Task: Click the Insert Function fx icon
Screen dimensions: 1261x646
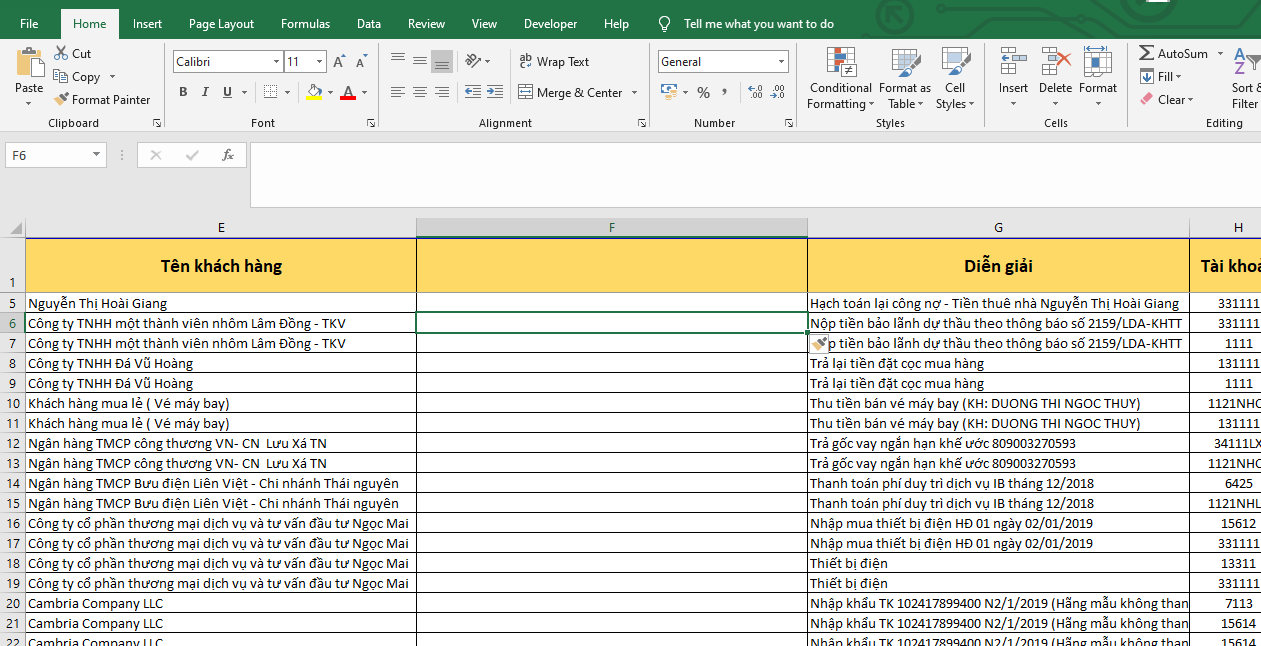Action: (x=228, y=155)
